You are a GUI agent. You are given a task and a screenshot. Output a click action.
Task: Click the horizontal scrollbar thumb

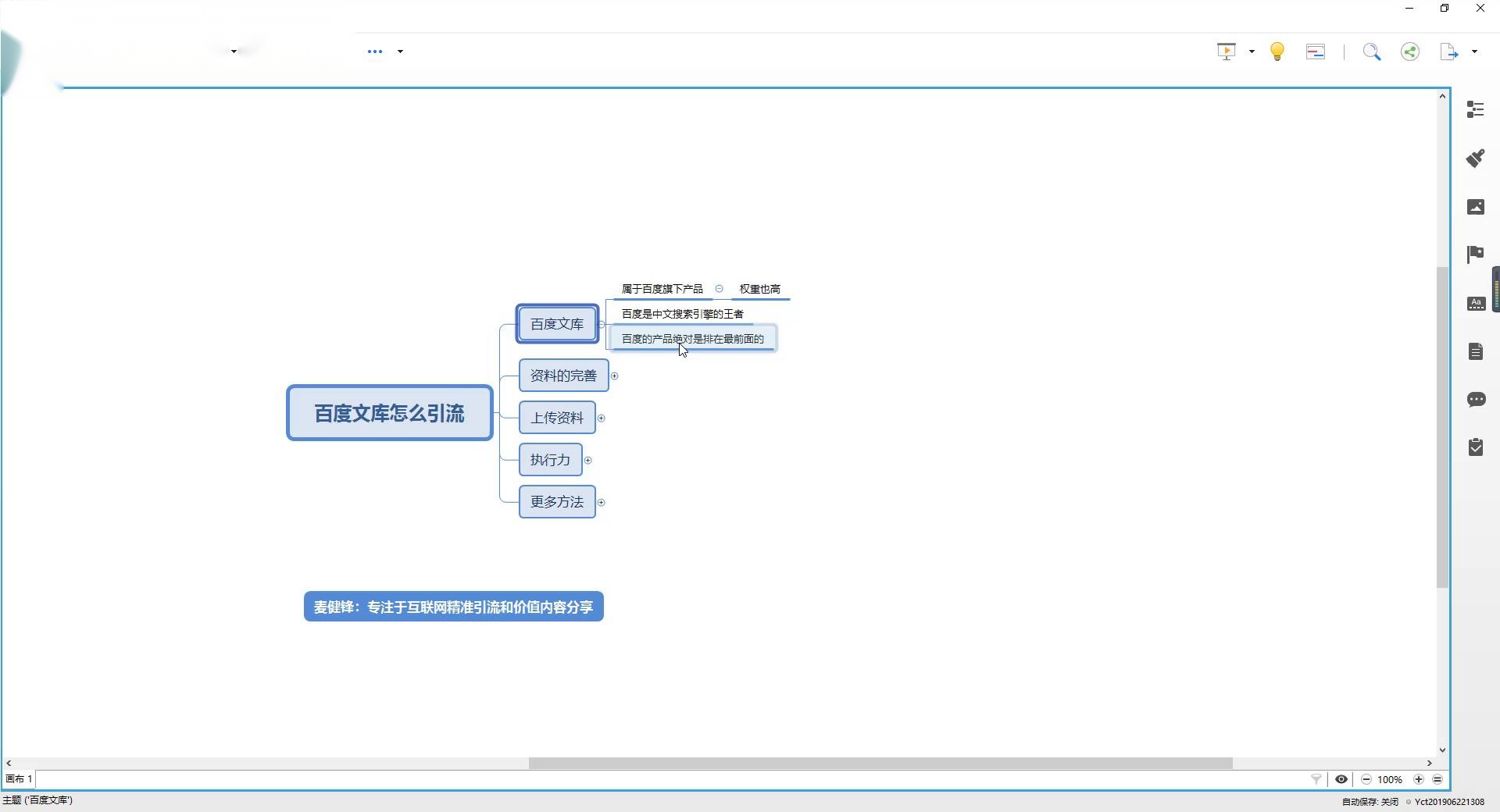(x=880, y=763)
